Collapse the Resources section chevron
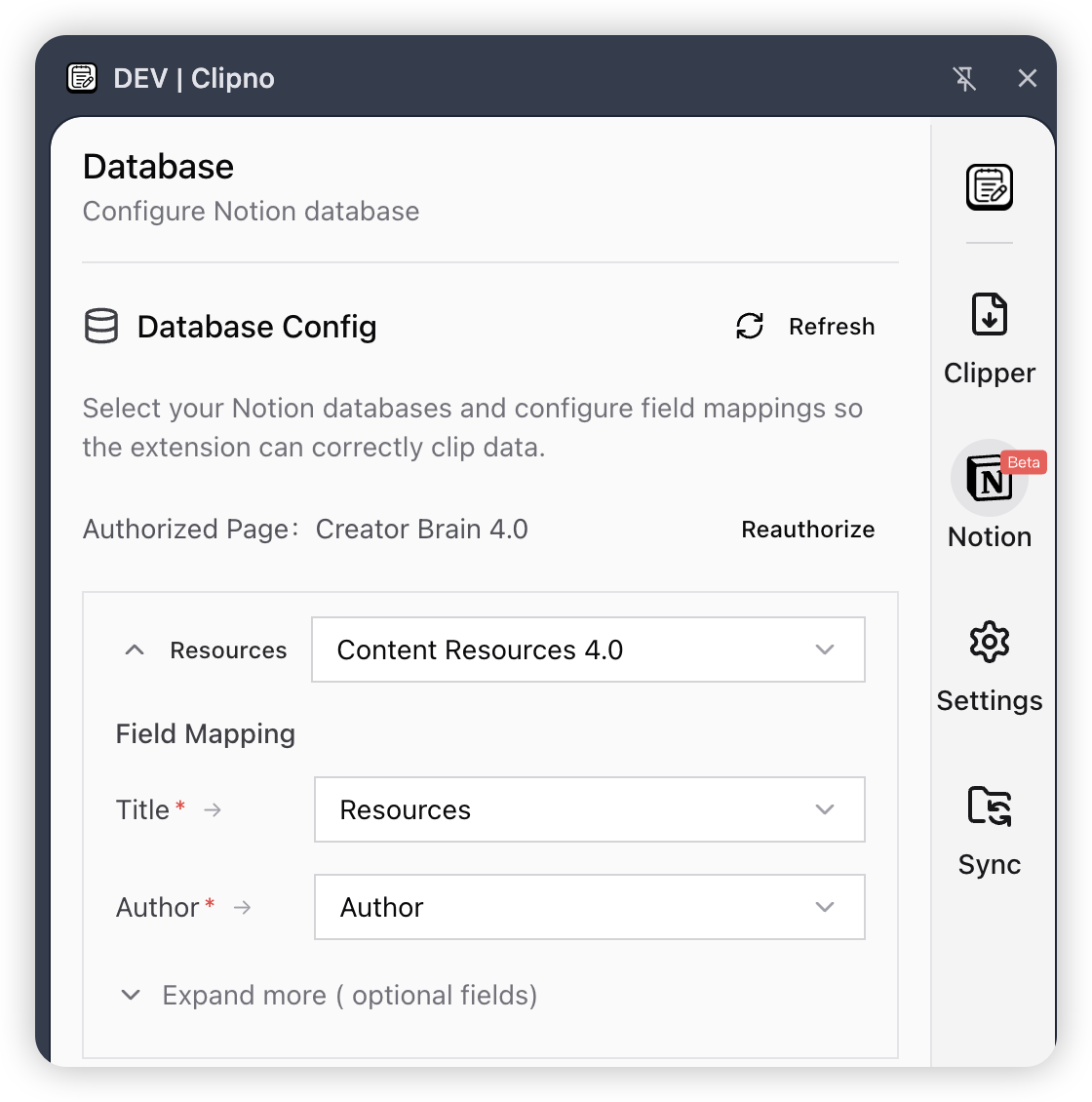 135,650
